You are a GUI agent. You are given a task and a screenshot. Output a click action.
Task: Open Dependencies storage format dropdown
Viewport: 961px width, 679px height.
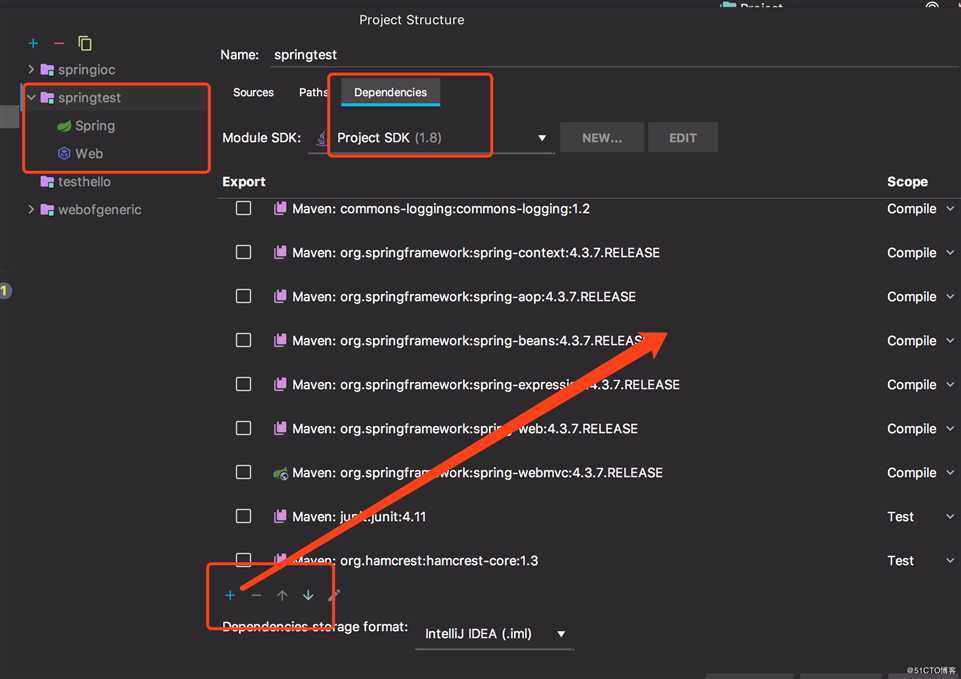[495, 634]
